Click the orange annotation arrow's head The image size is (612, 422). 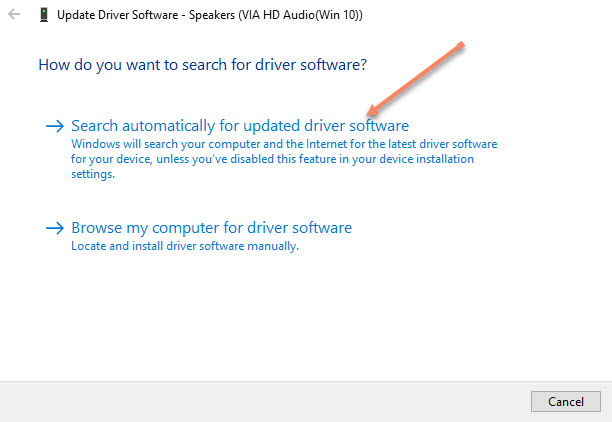click(372, 112)
